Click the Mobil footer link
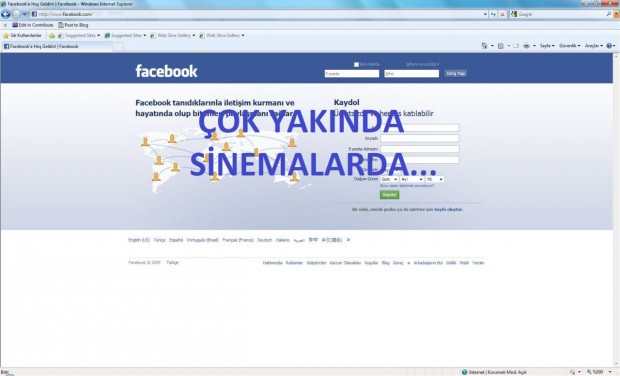The height and width of the screenshot is (376, 620). pos(464,263)
